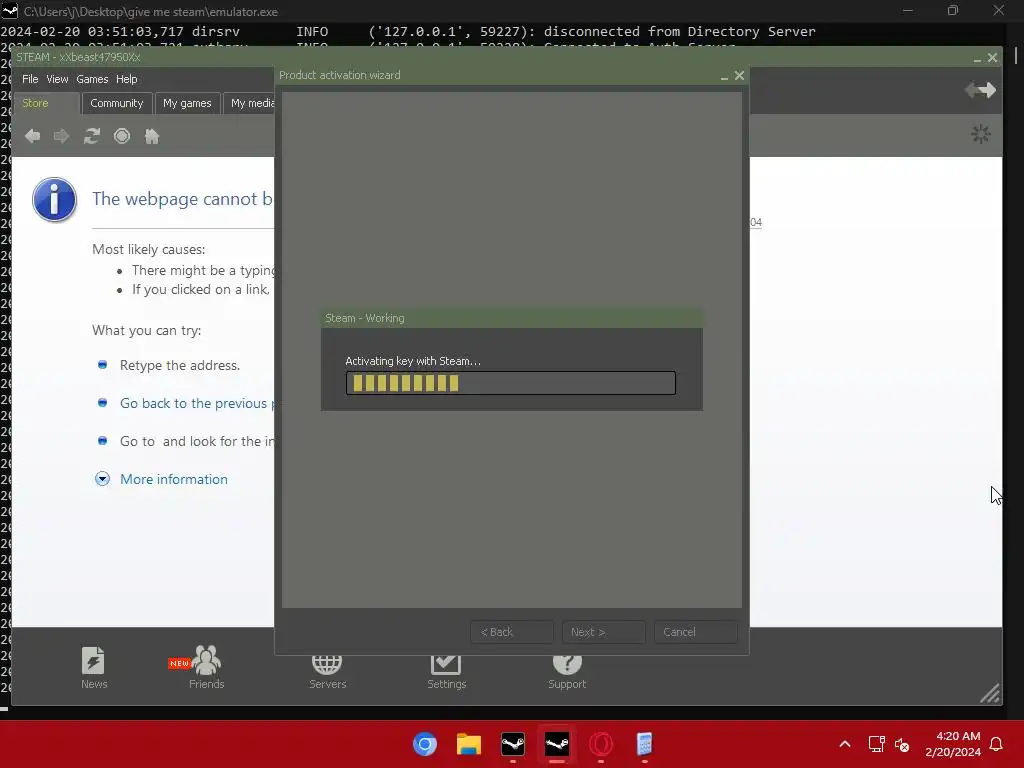
Task: Switch to active emulator taskbar icon
Action: pos(556,744)
